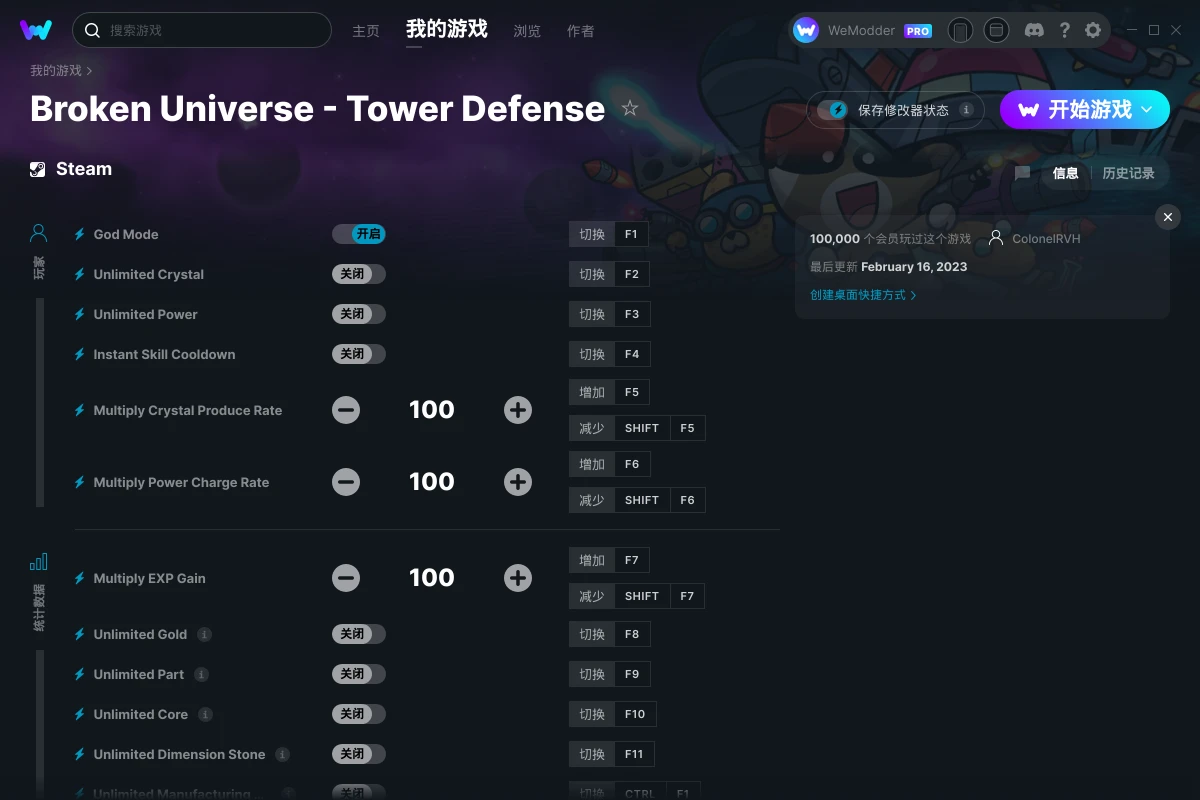Switch to the 历史记录 tab
The image size is (1200, 800).
coord(1128,173)
